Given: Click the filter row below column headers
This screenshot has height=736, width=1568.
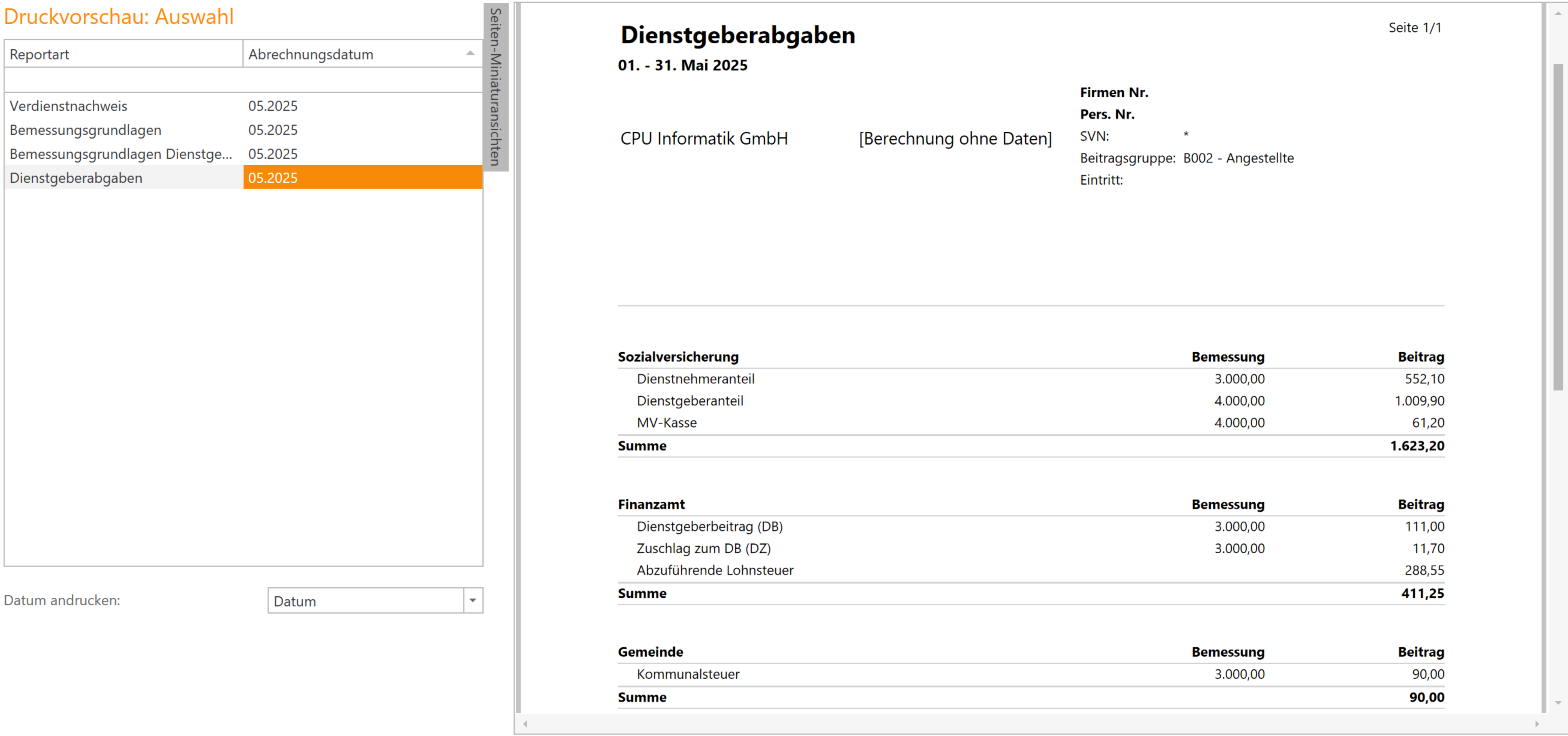Looking at the screenshot, I should click(244, 80).
